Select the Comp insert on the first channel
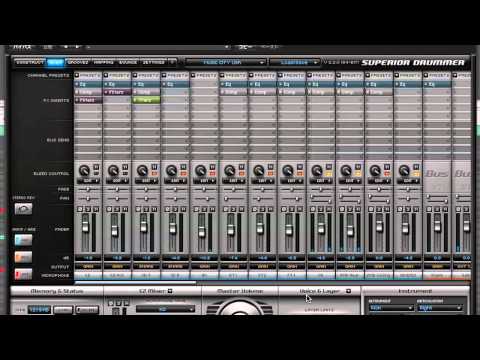Image resolution: width=480 pixels, height=360 pixels. 88,92
